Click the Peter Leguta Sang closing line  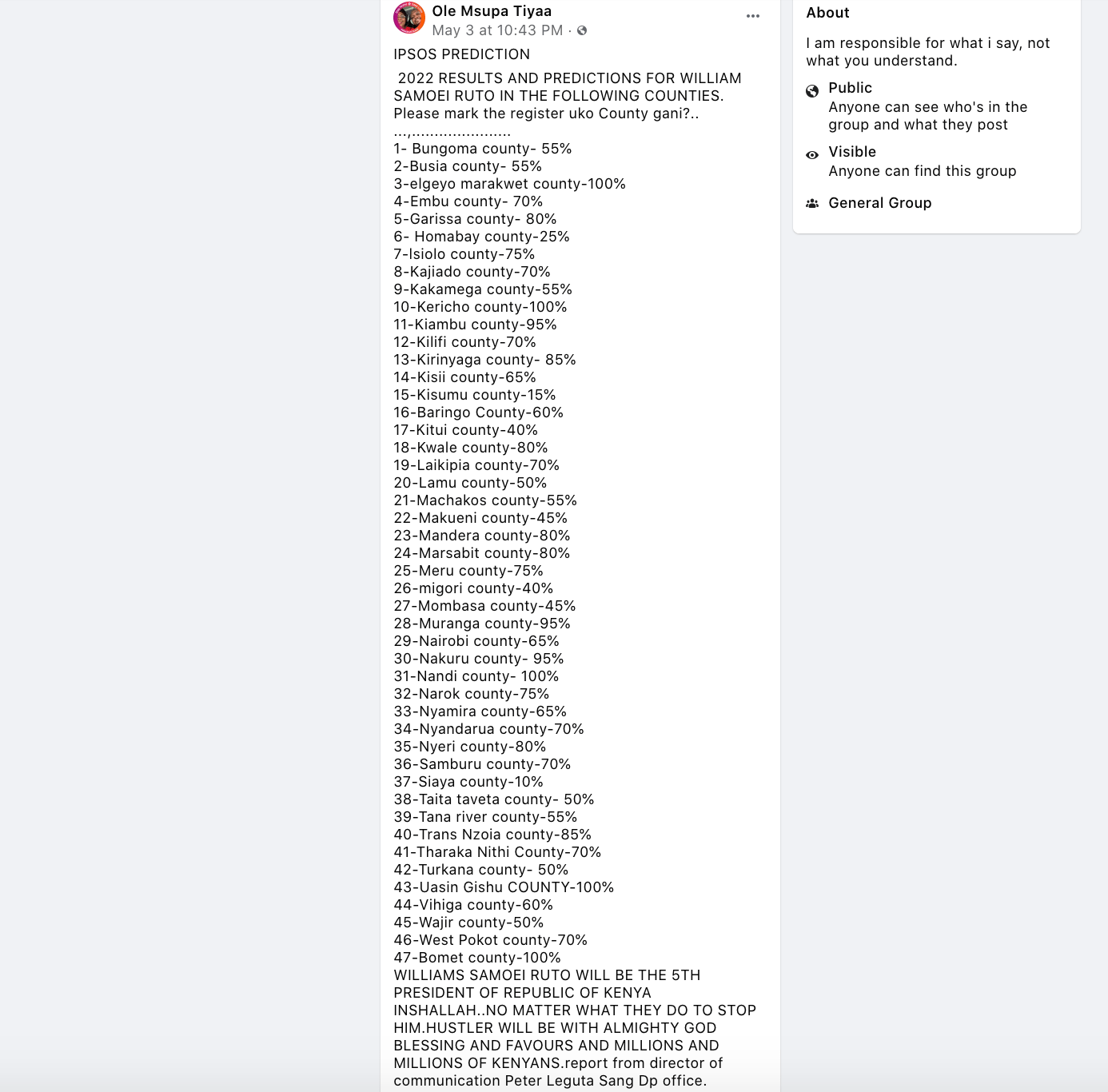(x=550, y=1081)
